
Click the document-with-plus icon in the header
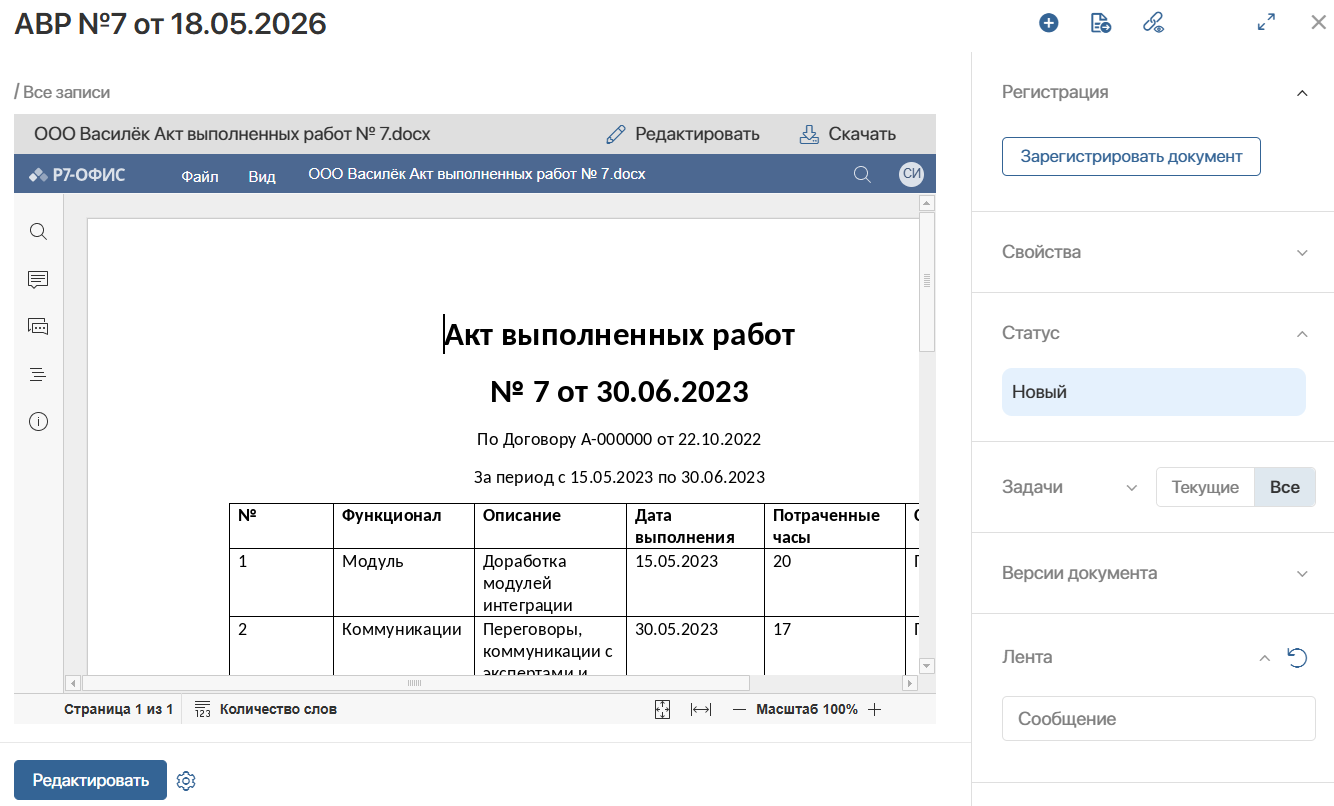coord(1101,23)
